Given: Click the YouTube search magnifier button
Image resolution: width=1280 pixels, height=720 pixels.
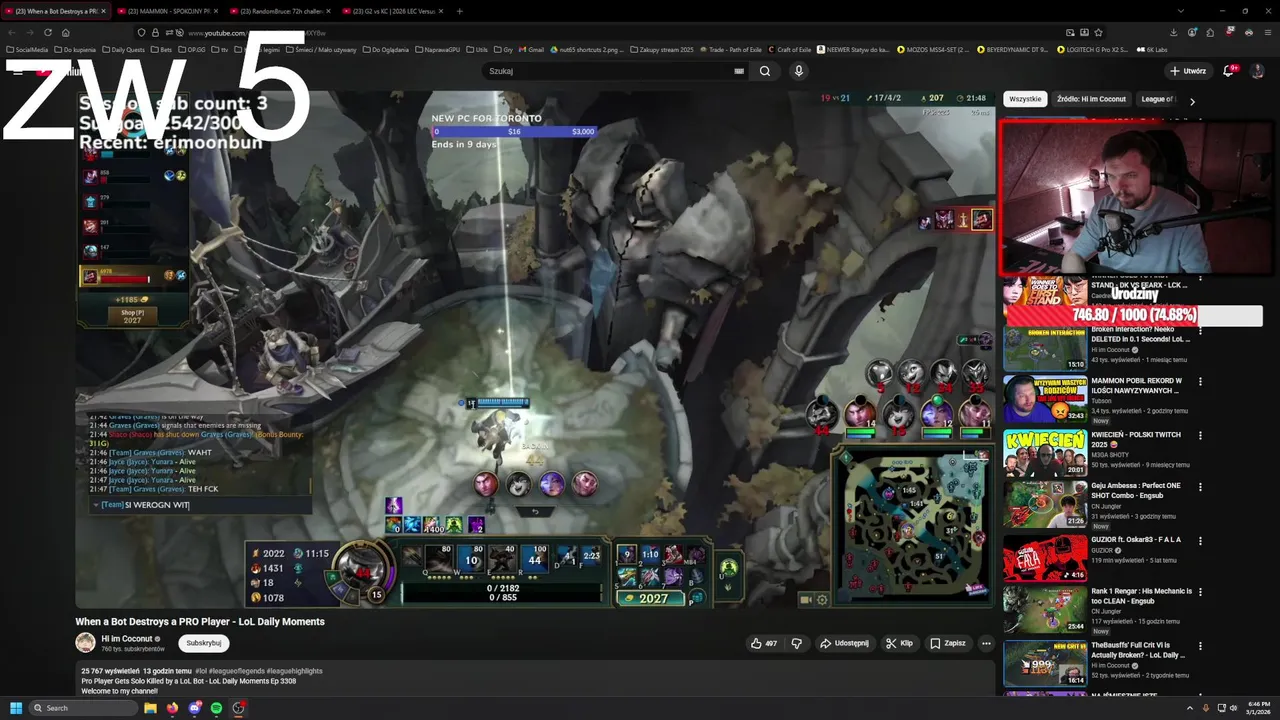Looking at the screenshot, I should click(x=765, y=71).
